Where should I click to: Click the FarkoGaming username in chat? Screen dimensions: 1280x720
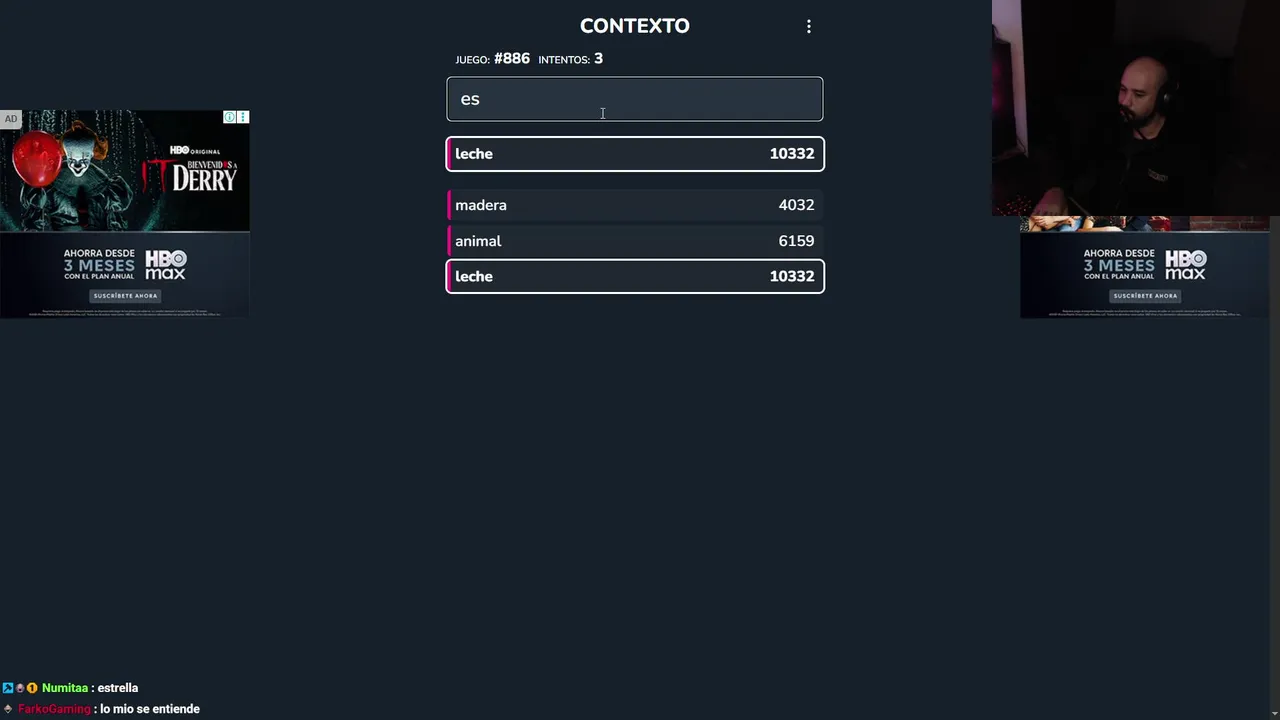click(x=54, y=709)
